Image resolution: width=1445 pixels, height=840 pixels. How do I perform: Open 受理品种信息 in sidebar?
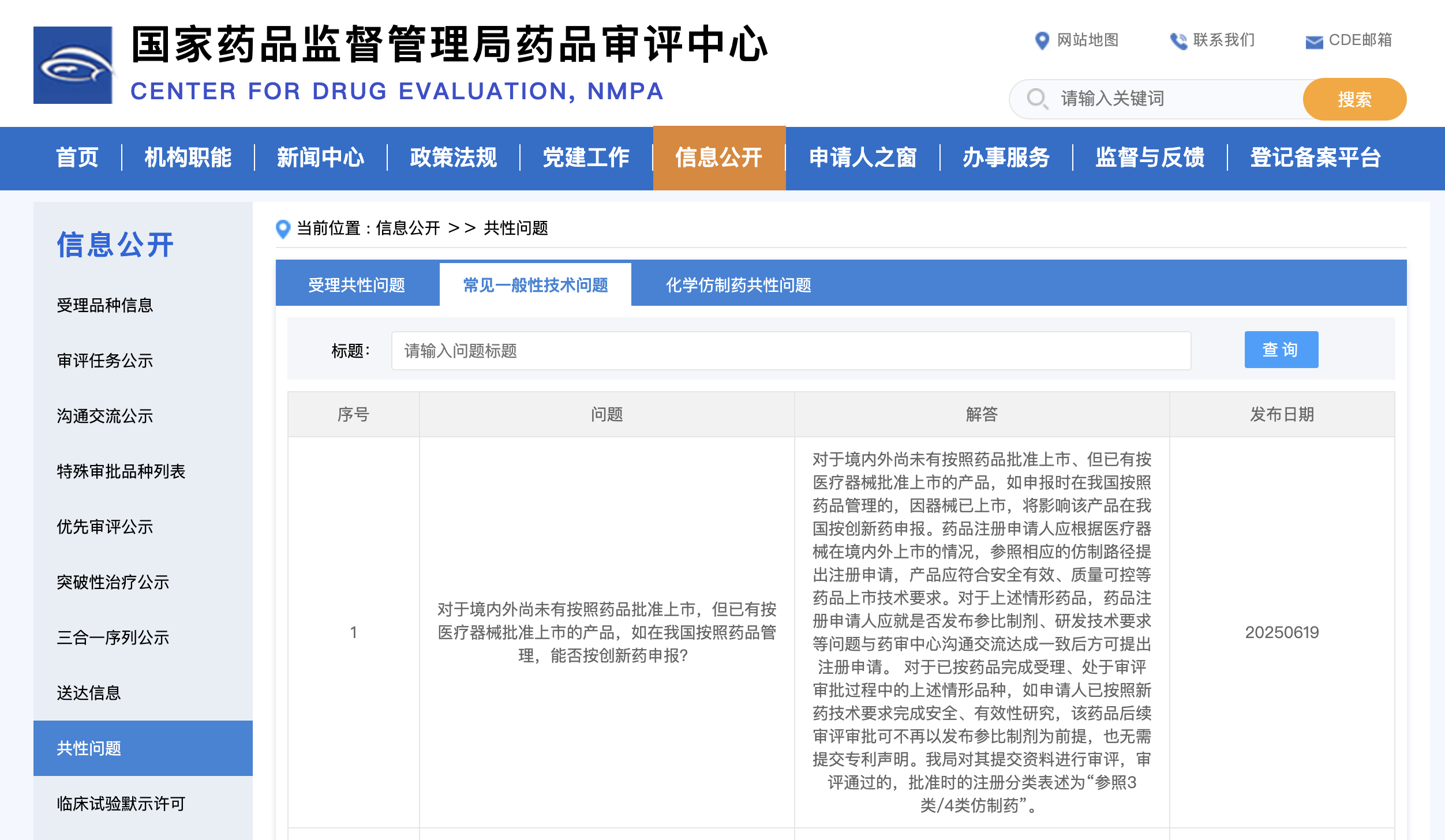[105, 305]
